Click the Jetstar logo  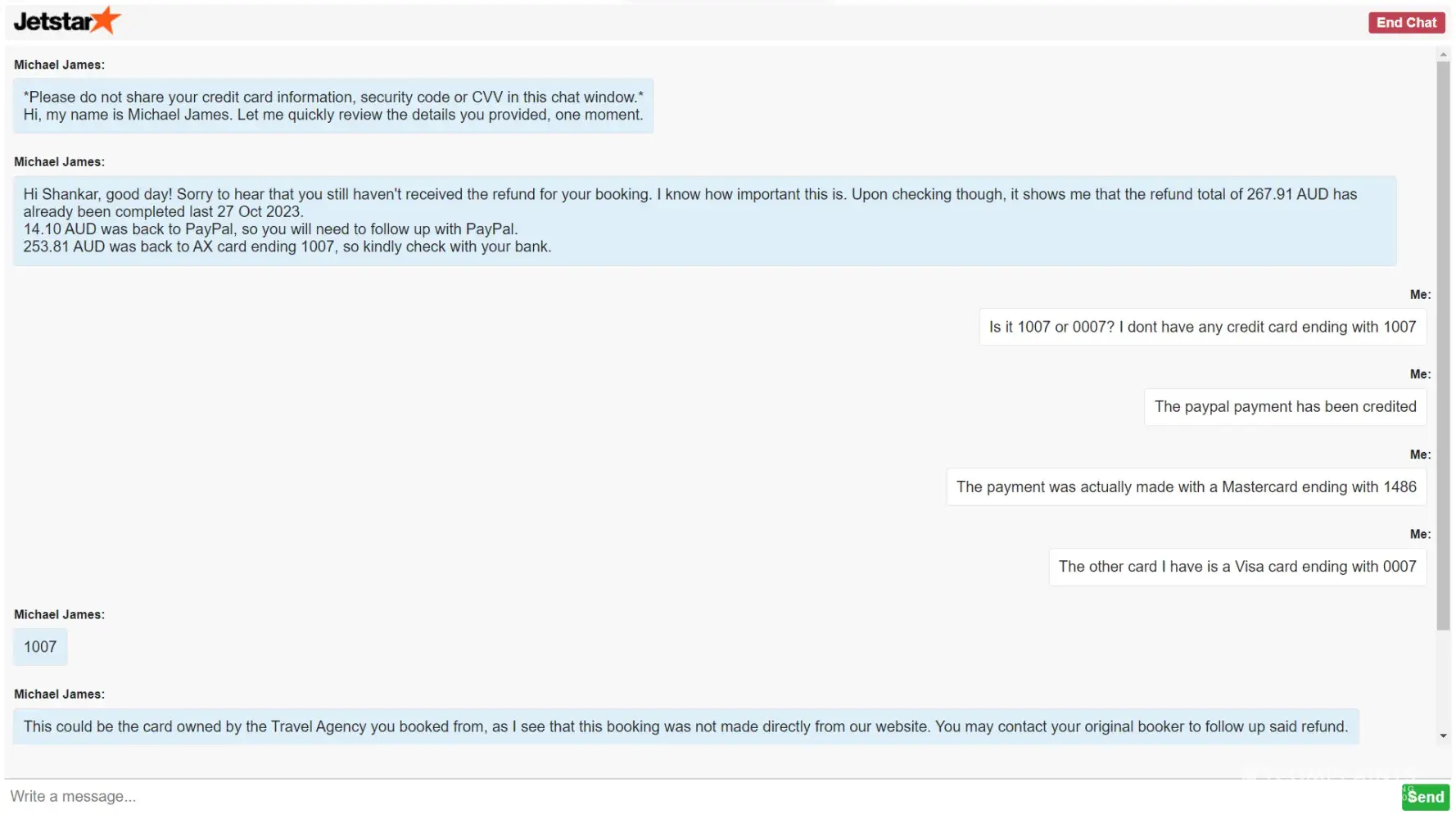click(x=66, y=21)
